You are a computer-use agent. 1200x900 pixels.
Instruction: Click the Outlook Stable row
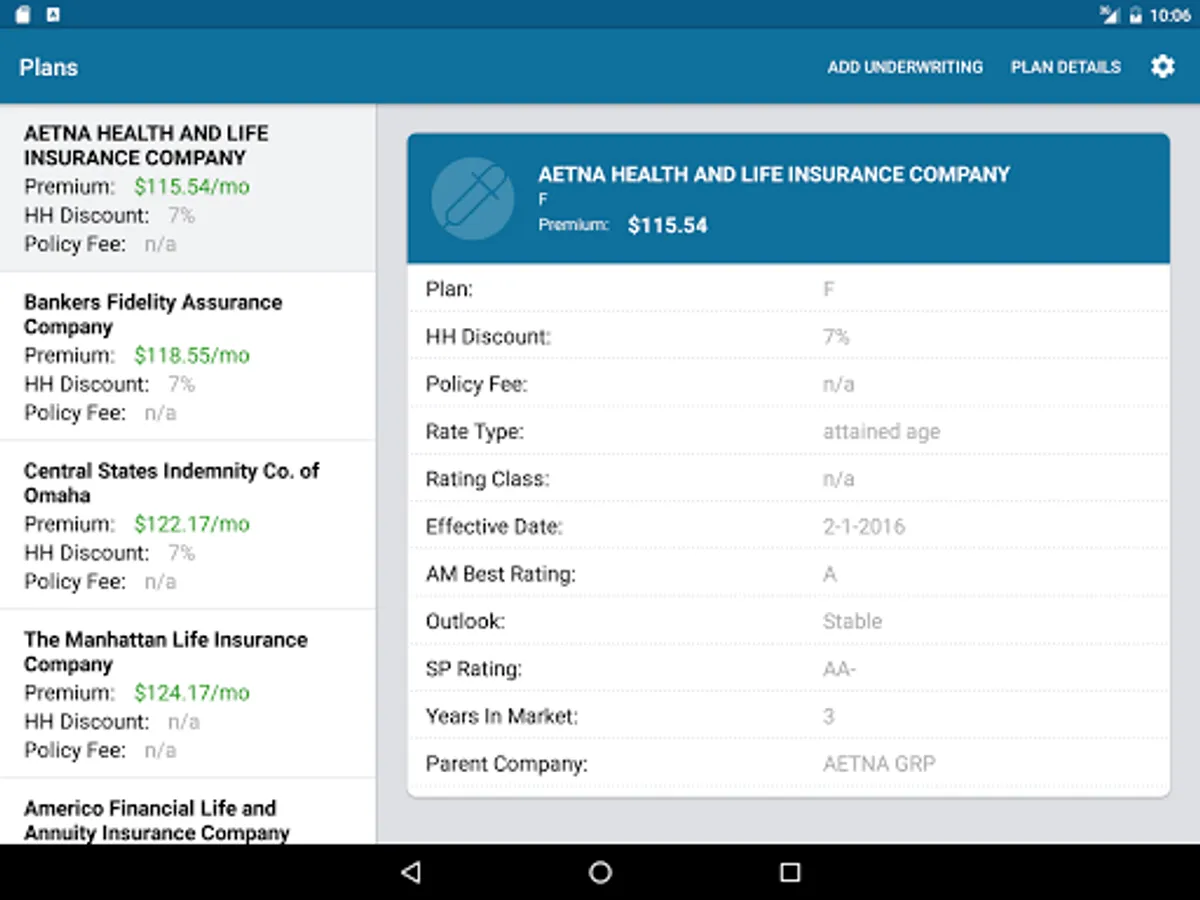click(788, 621)
